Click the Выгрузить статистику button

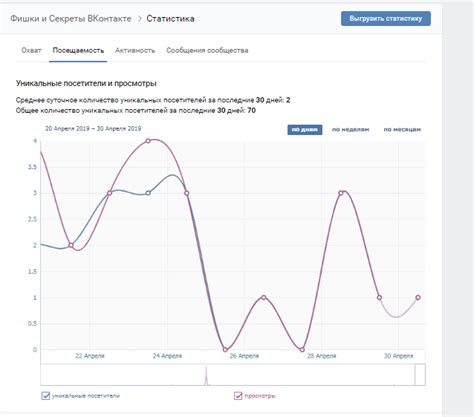[x=386, y=19]
